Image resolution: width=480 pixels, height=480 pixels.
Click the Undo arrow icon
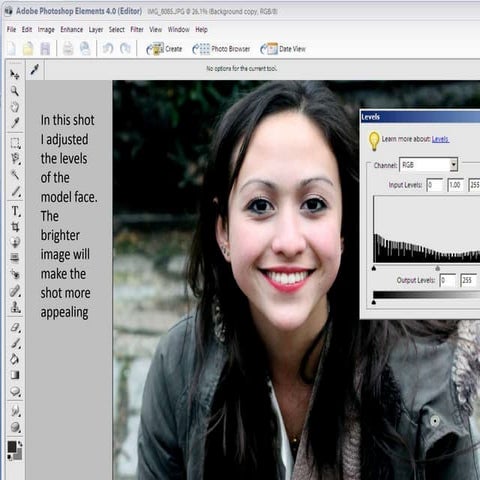click(108, 49)
